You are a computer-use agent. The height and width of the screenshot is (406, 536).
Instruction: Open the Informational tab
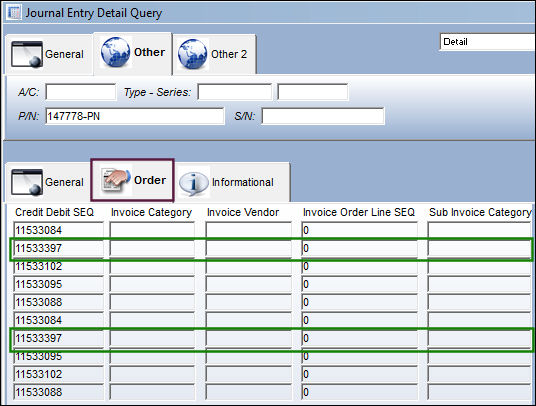tap(232, 182)
